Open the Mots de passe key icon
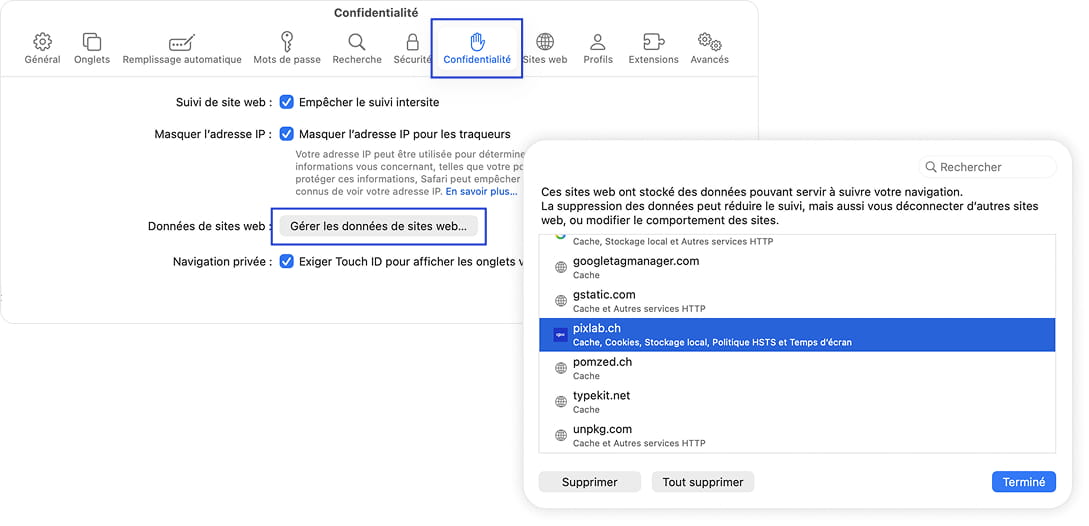The width and height of the screenshot is (1089, 526). [287, 41]
